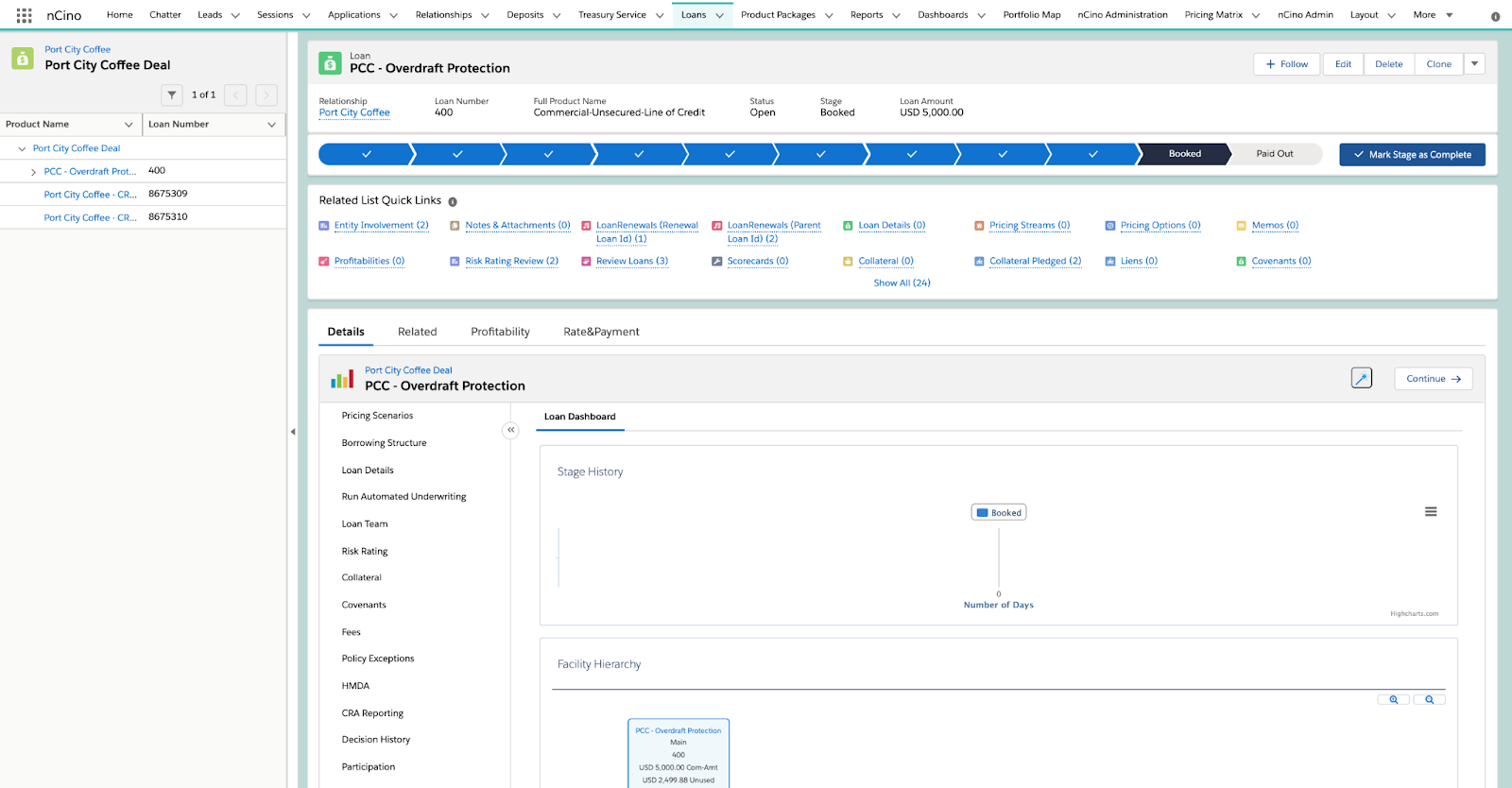Click the Entity Involvement icon
The height and width of the screenshot is (788, 1512).
click(324, 226)
